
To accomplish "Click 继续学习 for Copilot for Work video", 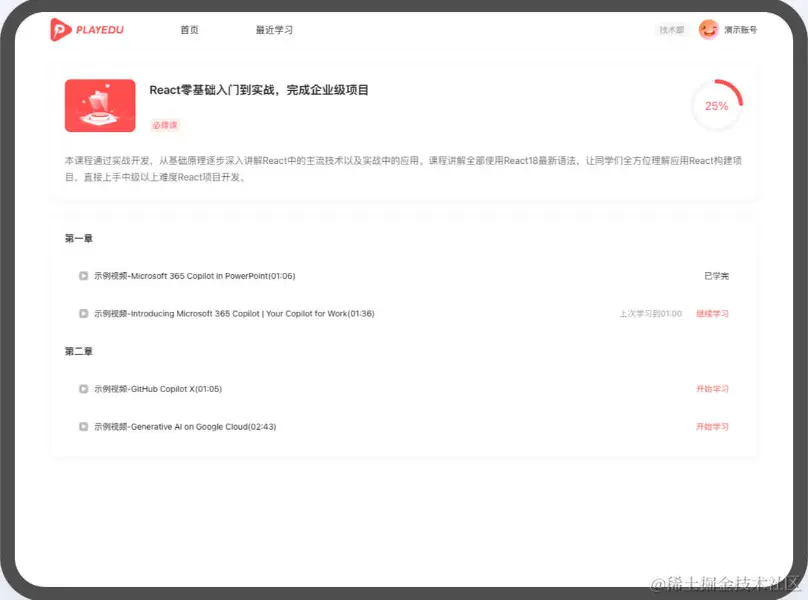I will [712, 313].
